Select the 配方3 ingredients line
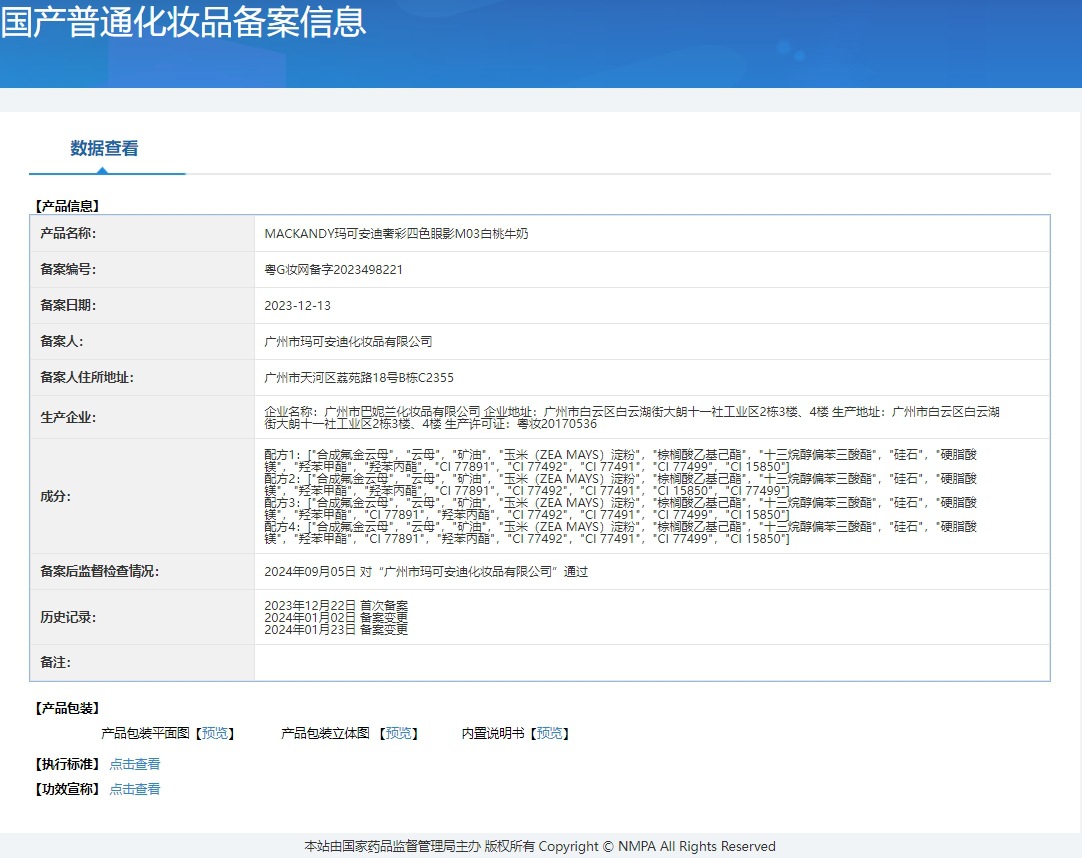Image resolution: width=1082 pixels, height=858 pixels. pyautogui.click(x=620, y=509)
